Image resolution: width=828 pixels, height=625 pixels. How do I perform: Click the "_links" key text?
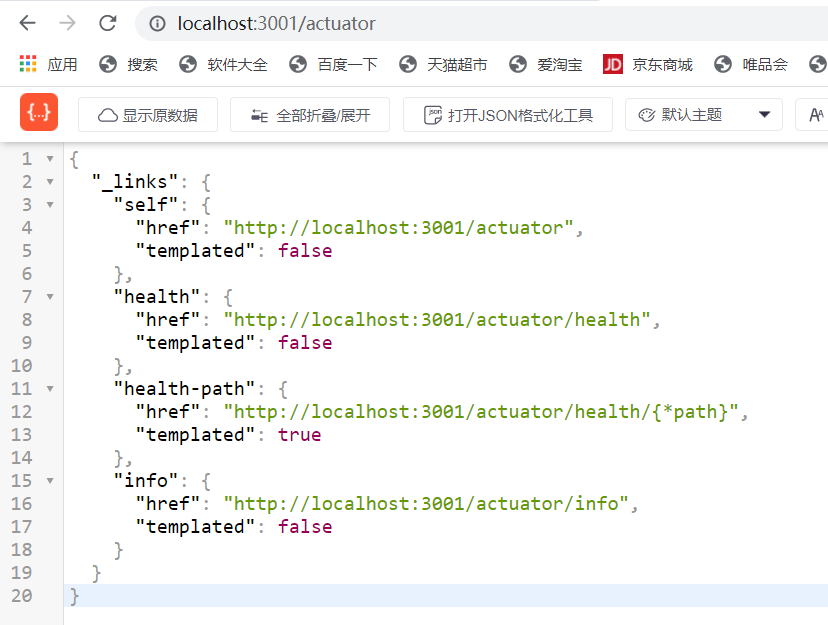click(x=135, y=182)
